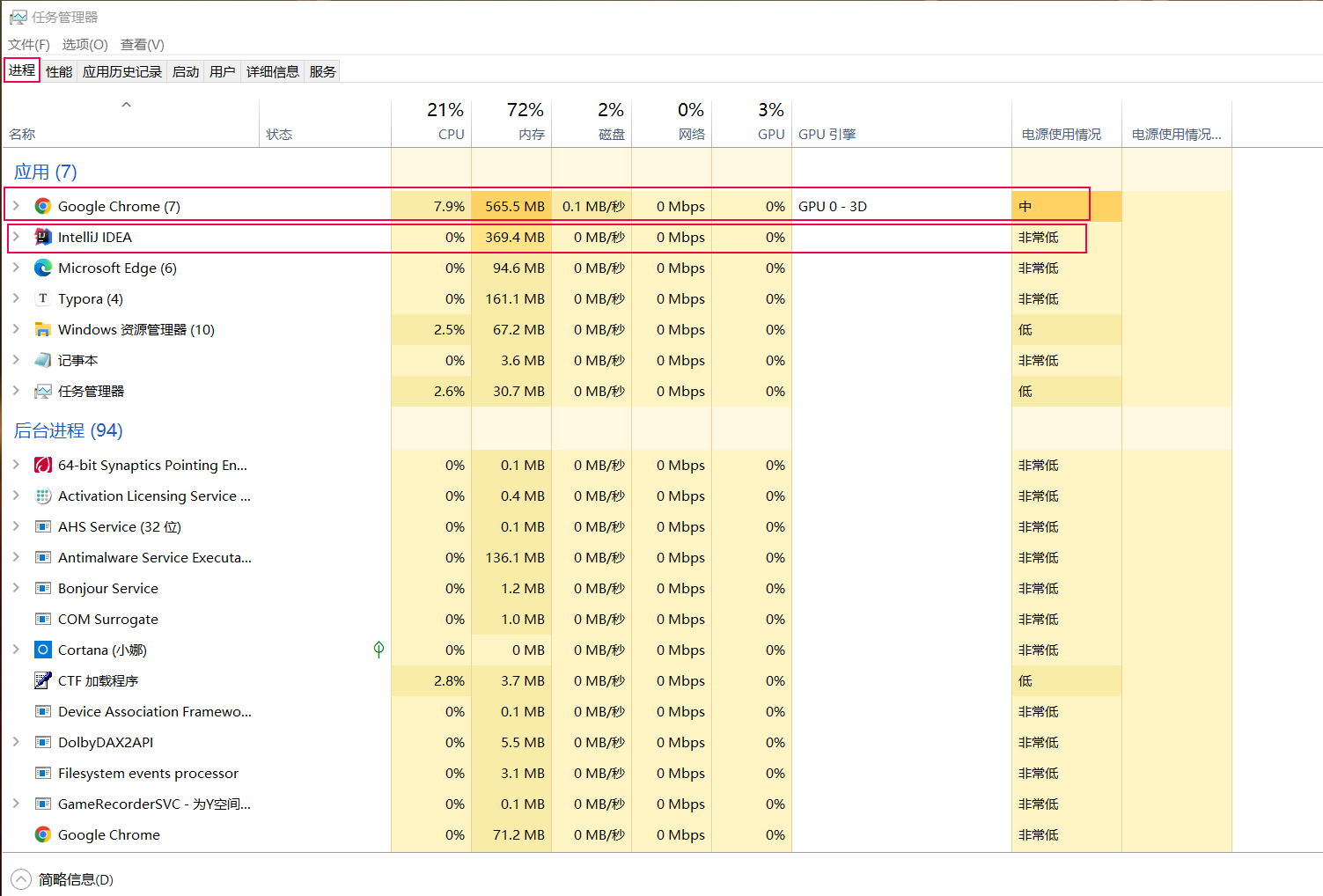
Task: Click the 记事本 notepad icon
Action: [42, 360]
